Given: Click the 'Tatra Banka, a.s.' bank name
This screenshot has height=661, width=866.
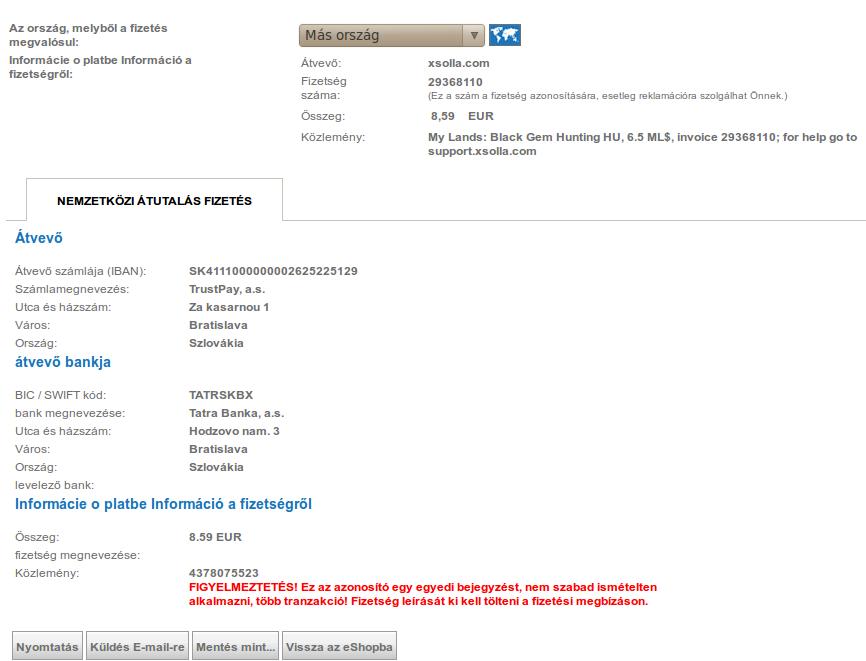Looking at the screenshot, I should coord(236,413).
